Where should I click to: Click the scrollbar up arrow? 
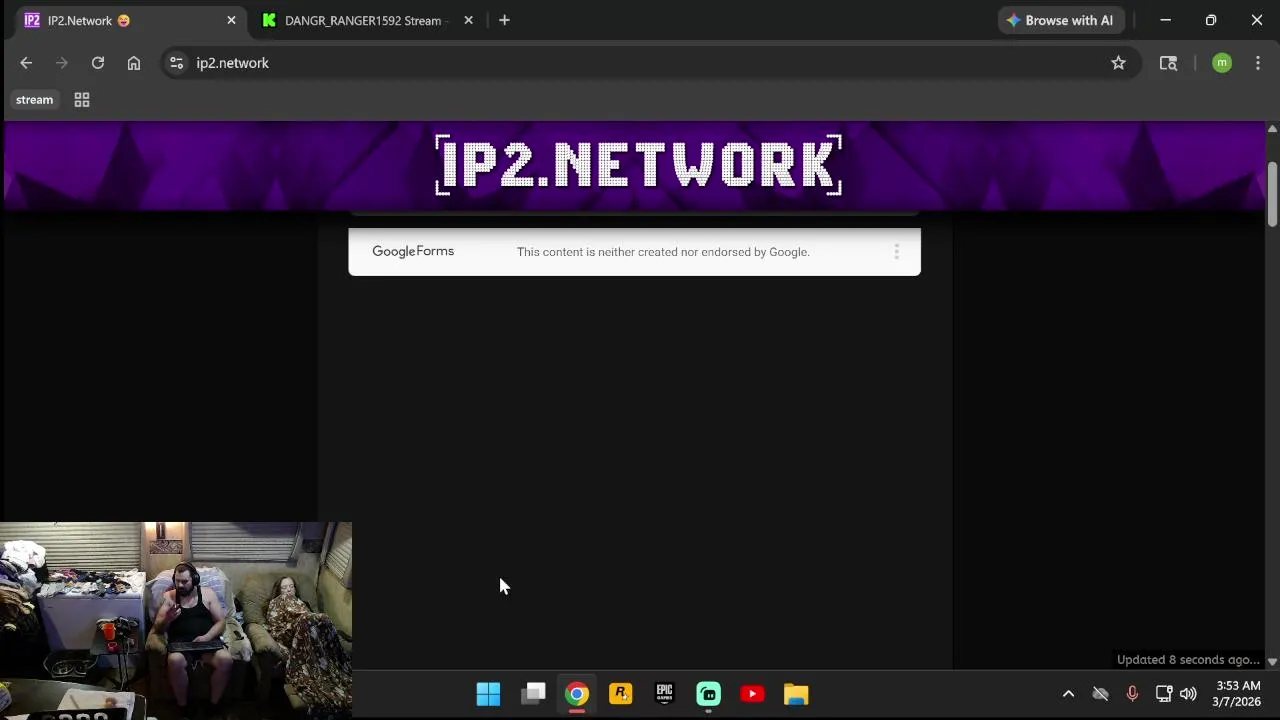point(1272,129)
